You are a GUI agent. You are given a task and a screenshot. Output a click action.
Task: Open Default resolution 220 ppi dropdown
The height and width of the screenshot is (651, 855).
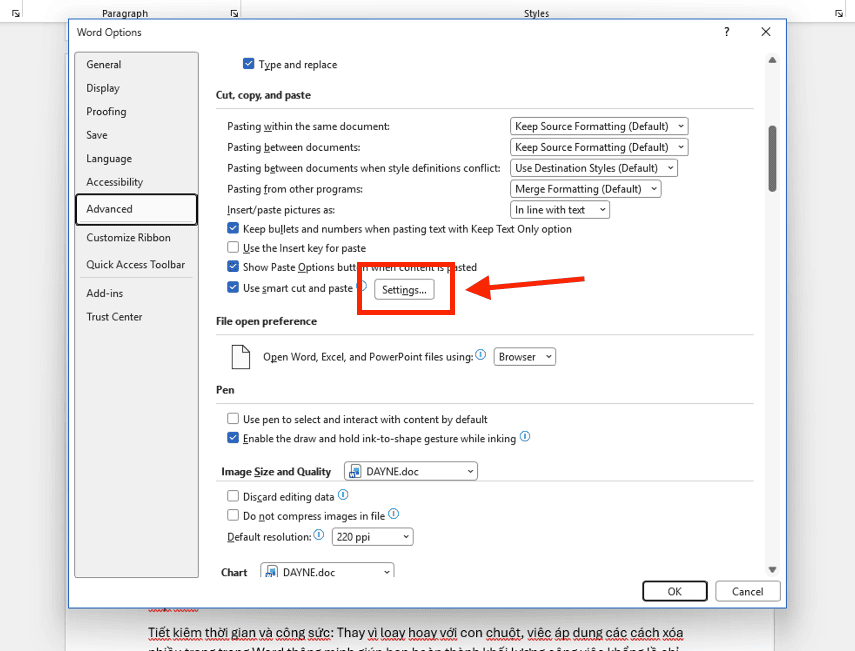point(372,537)
